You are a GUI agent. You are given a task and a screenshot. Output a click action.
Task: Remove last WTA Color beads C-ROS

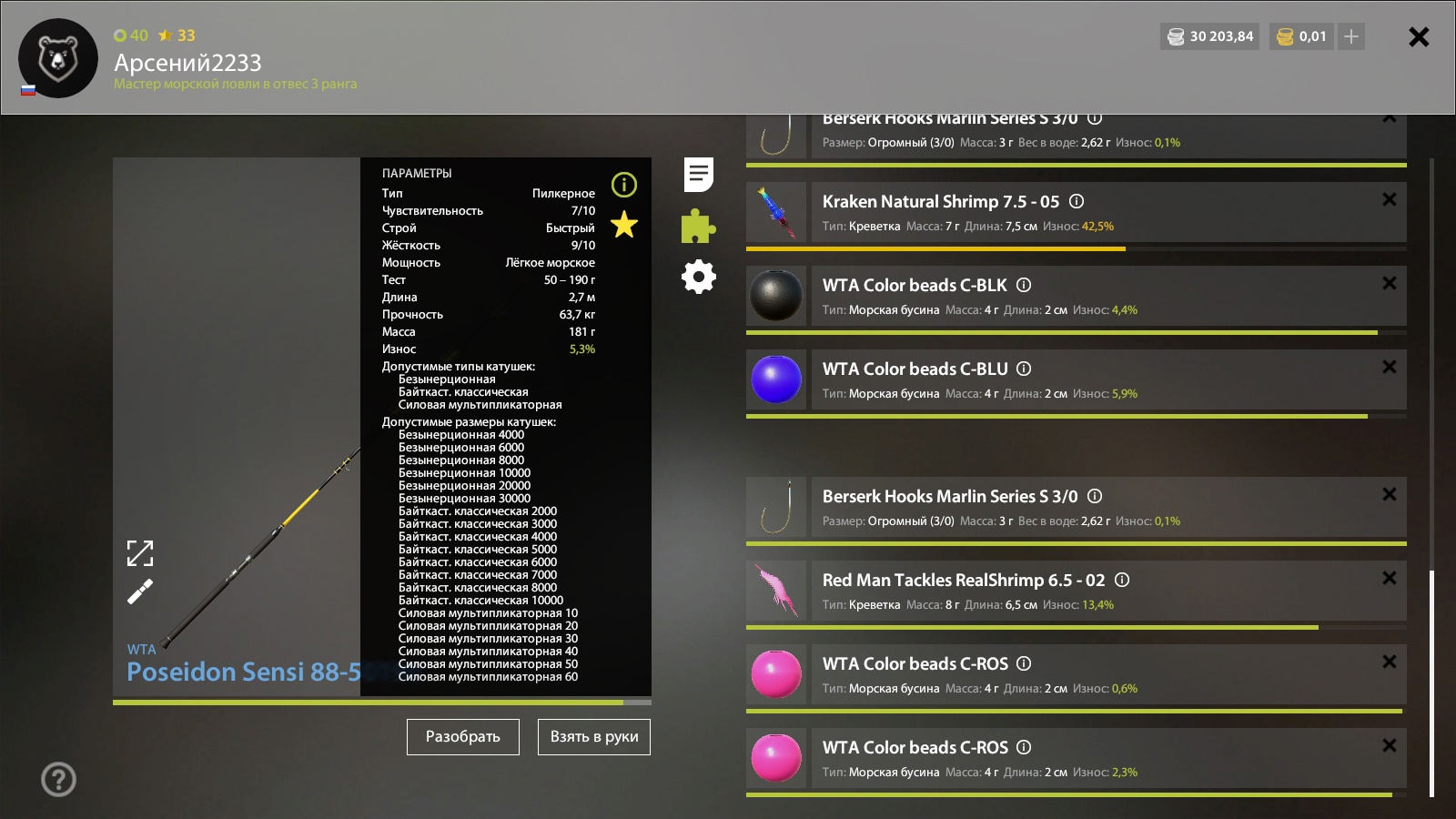point(1390,745)
